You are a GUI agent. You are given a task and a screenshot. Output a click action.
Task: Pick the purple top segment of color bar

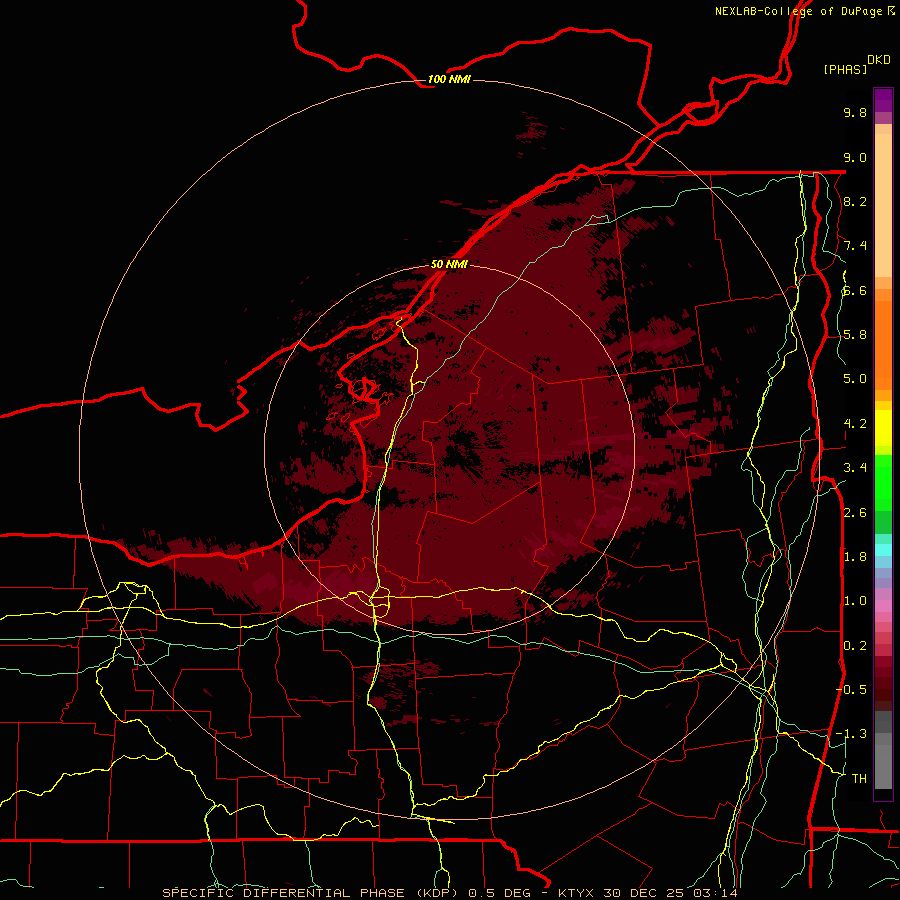(x=883, y=100)
